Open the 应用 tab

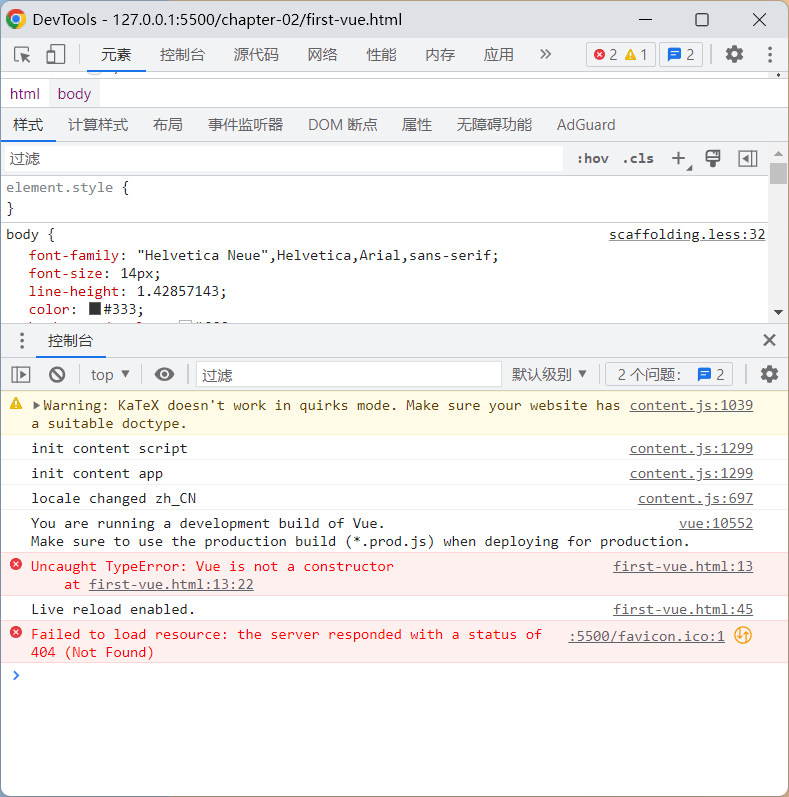point(498,54)
